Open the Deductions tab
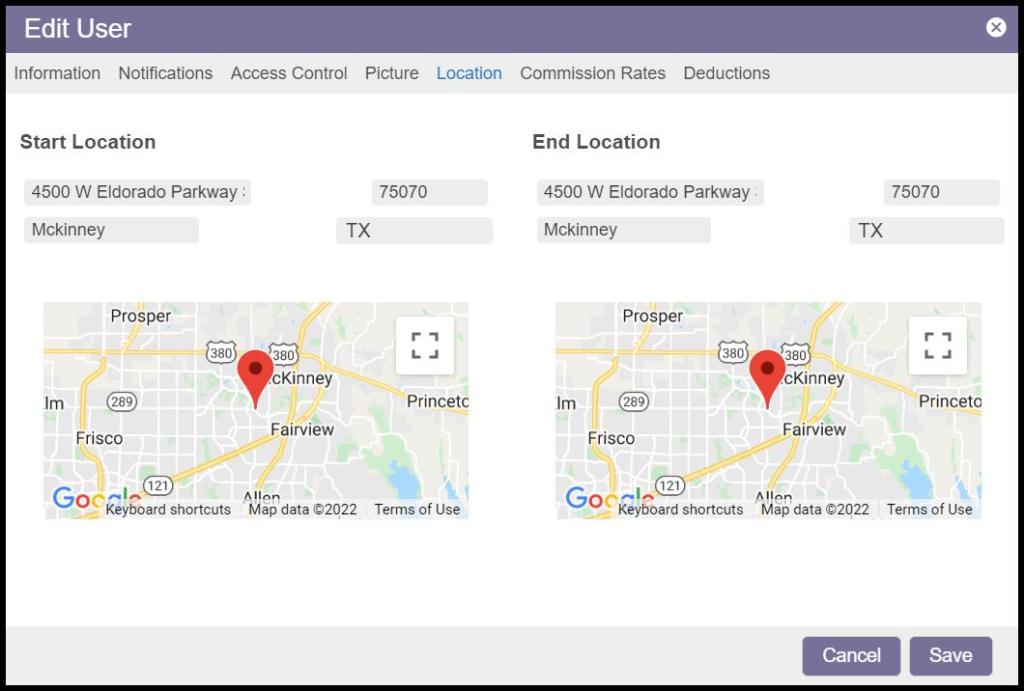The width and height of the screenshot is (1024, 691). coord(726,73)
